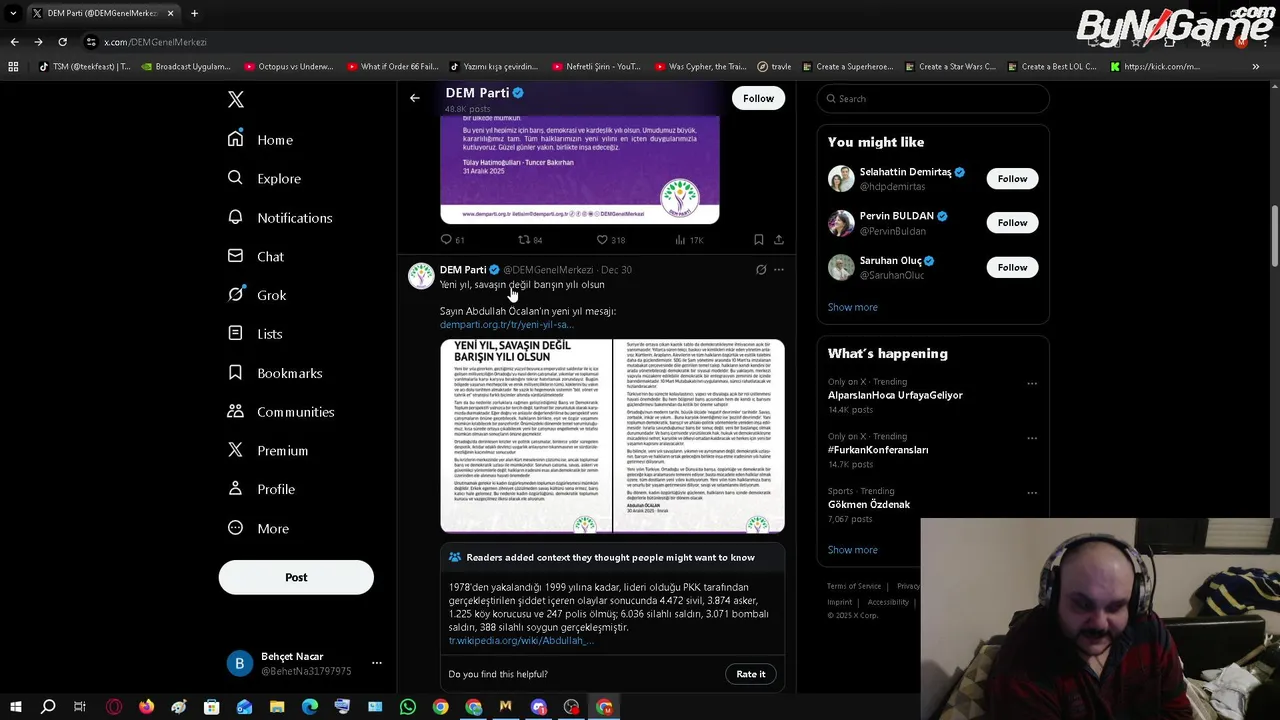Open Grok in the sidebar
The width and height of the screenshot is (1280, 720).
click(x=257, y=295)
